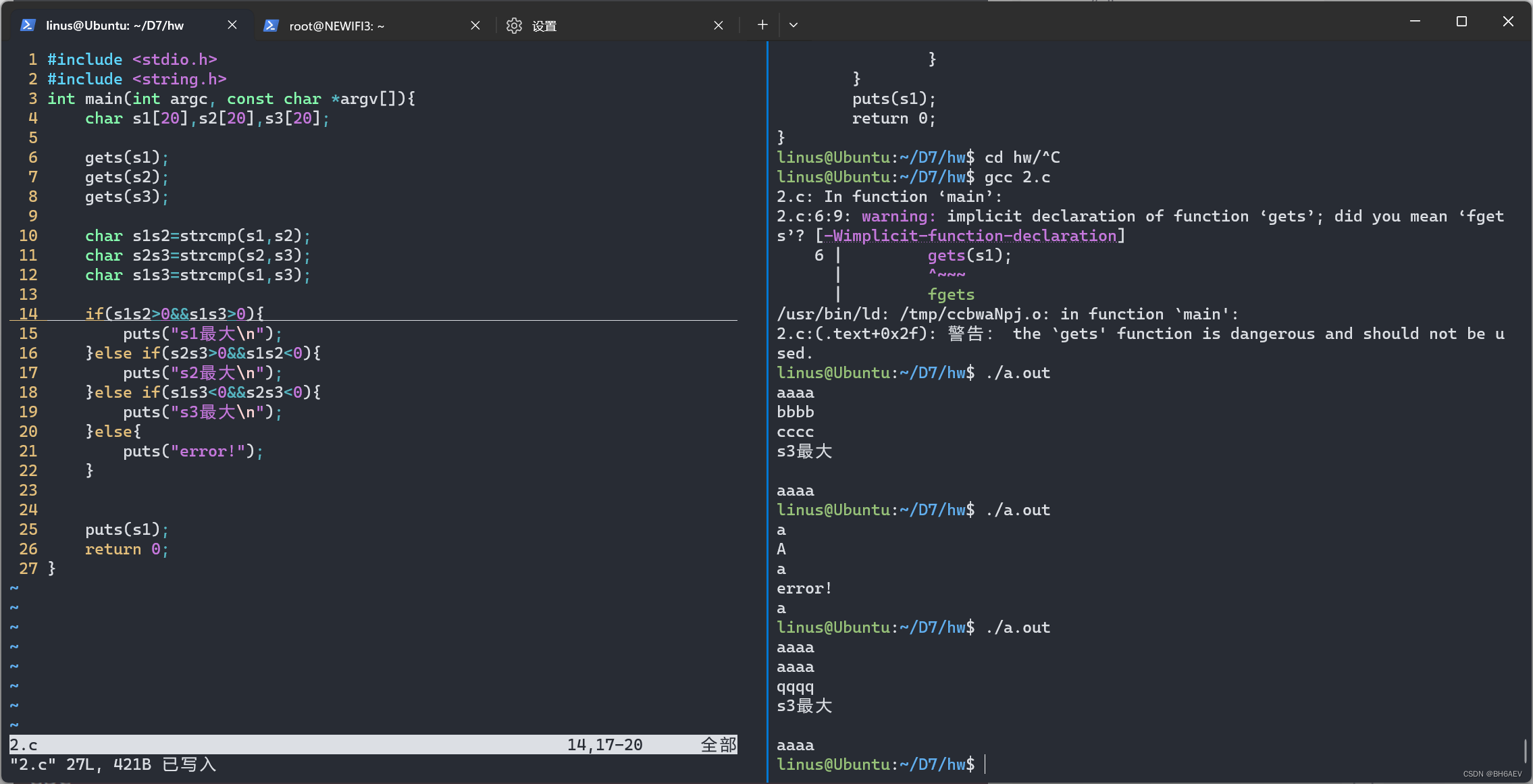The width and height of the screenshot is (1533, 784).
Task: Click PowerShell icon on linus@Ubuntu tab
Action: click(28, 26)
